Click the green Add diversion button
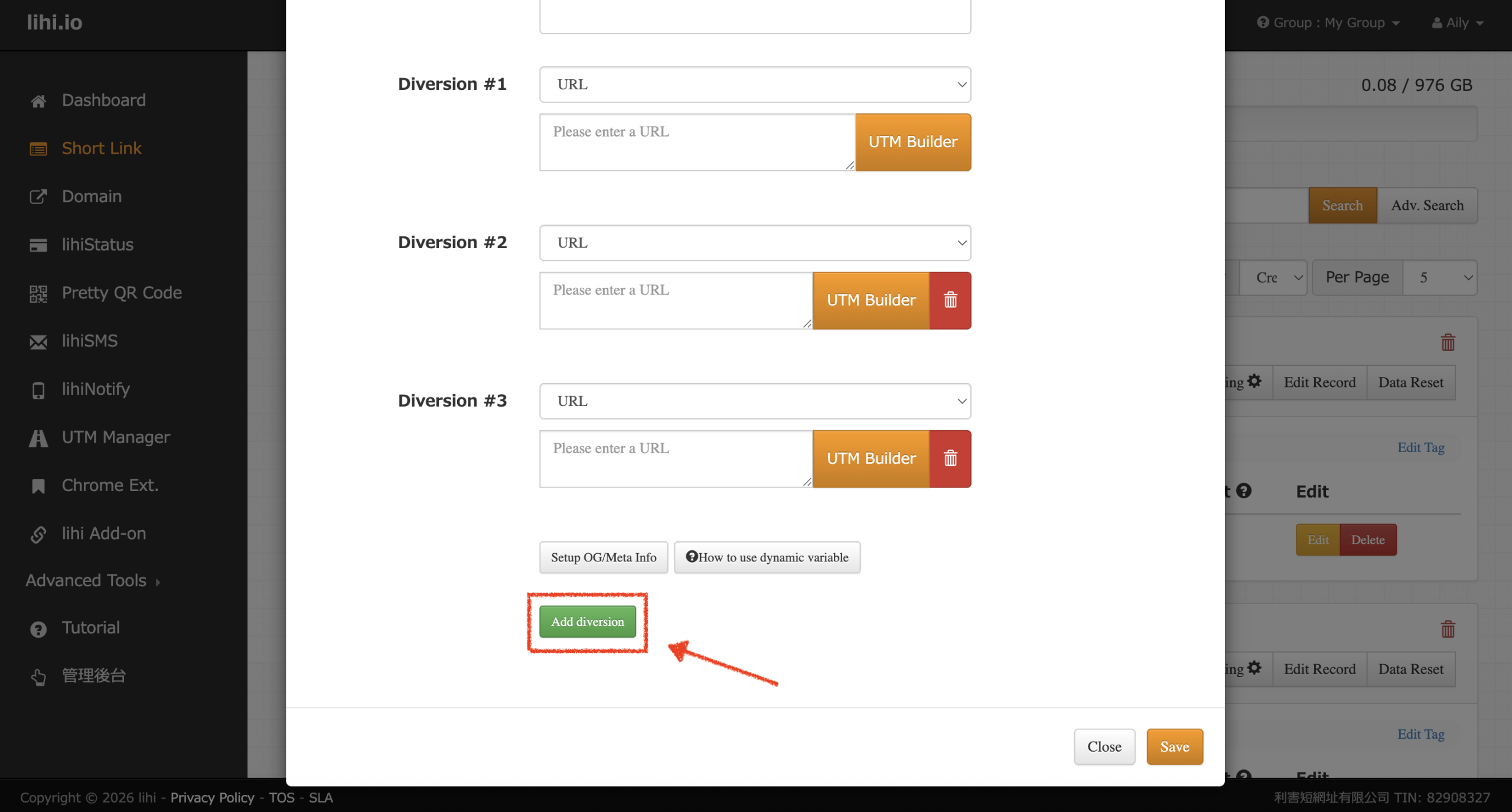This screenshot has width=1512, height=812. pyautogui.click(x=587, y=622)
